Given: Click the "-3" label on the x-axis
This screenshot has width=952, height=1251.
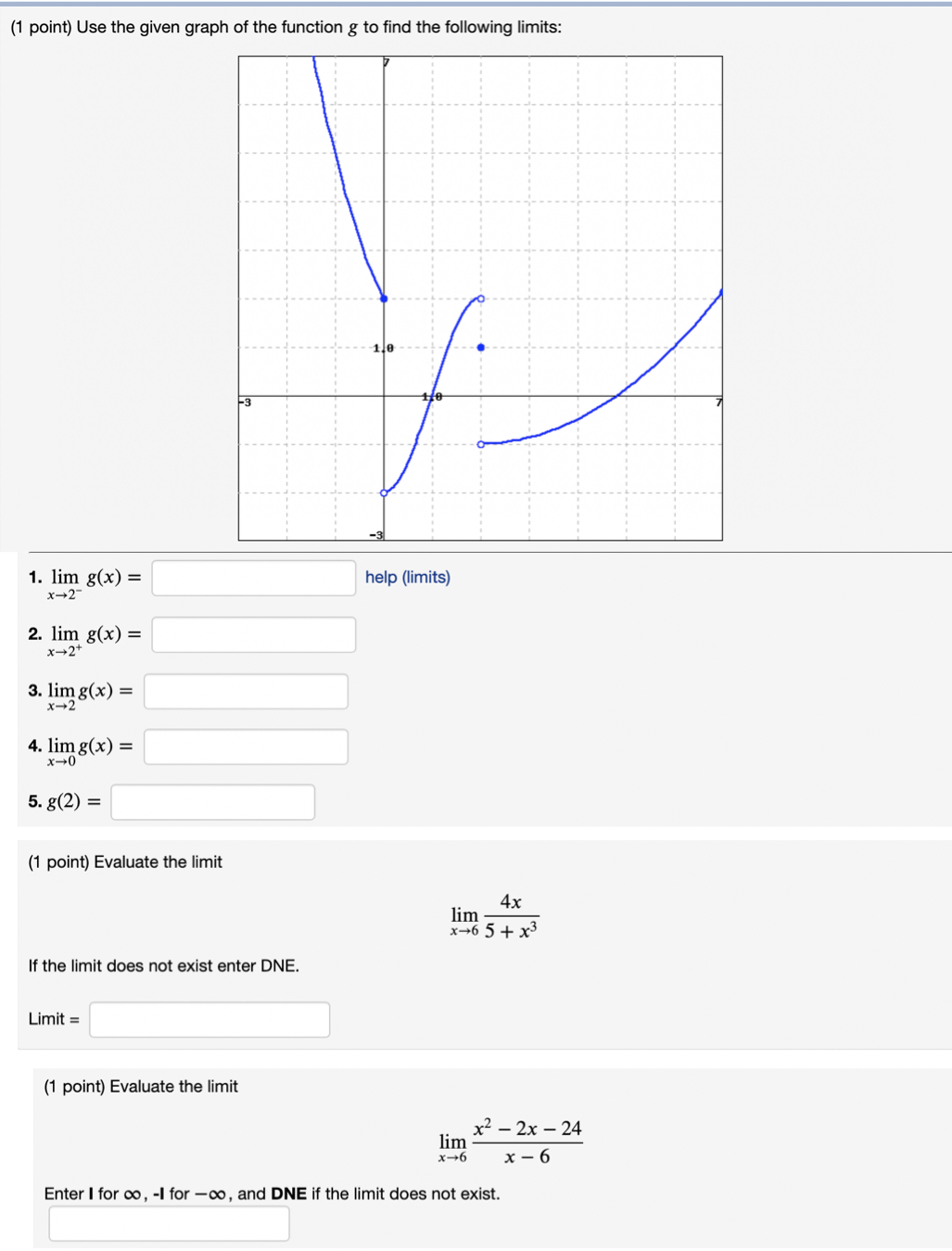Looking at the screenshot, I should pos(243,402).
